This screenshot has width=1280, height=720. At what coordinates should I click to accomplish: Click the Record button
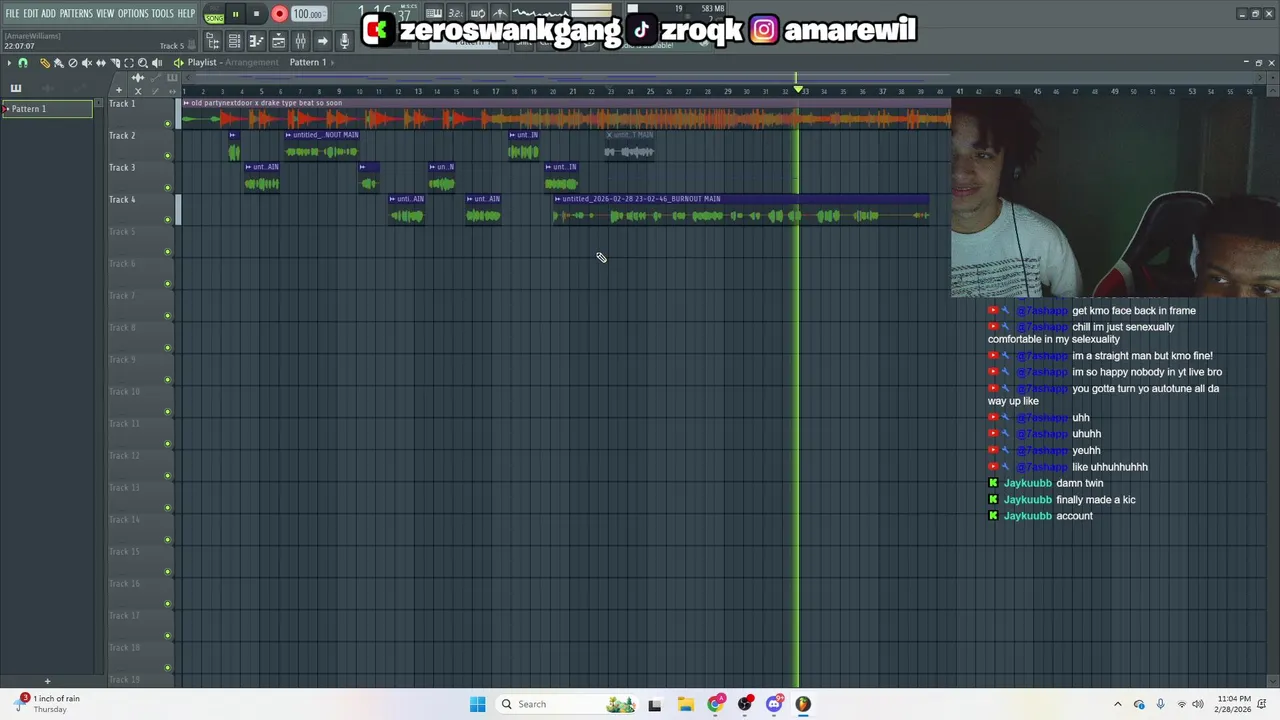pyautogui.click(x=279, y=14)
